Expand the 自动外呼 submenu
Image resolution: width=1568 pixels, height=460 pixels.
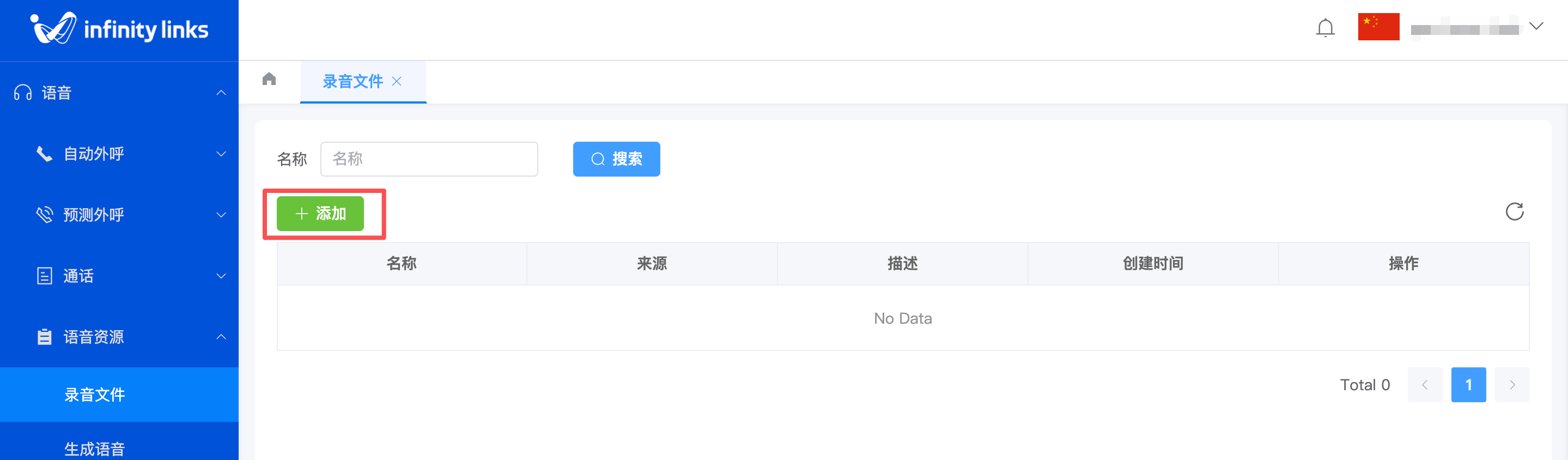tap(221, 154)
